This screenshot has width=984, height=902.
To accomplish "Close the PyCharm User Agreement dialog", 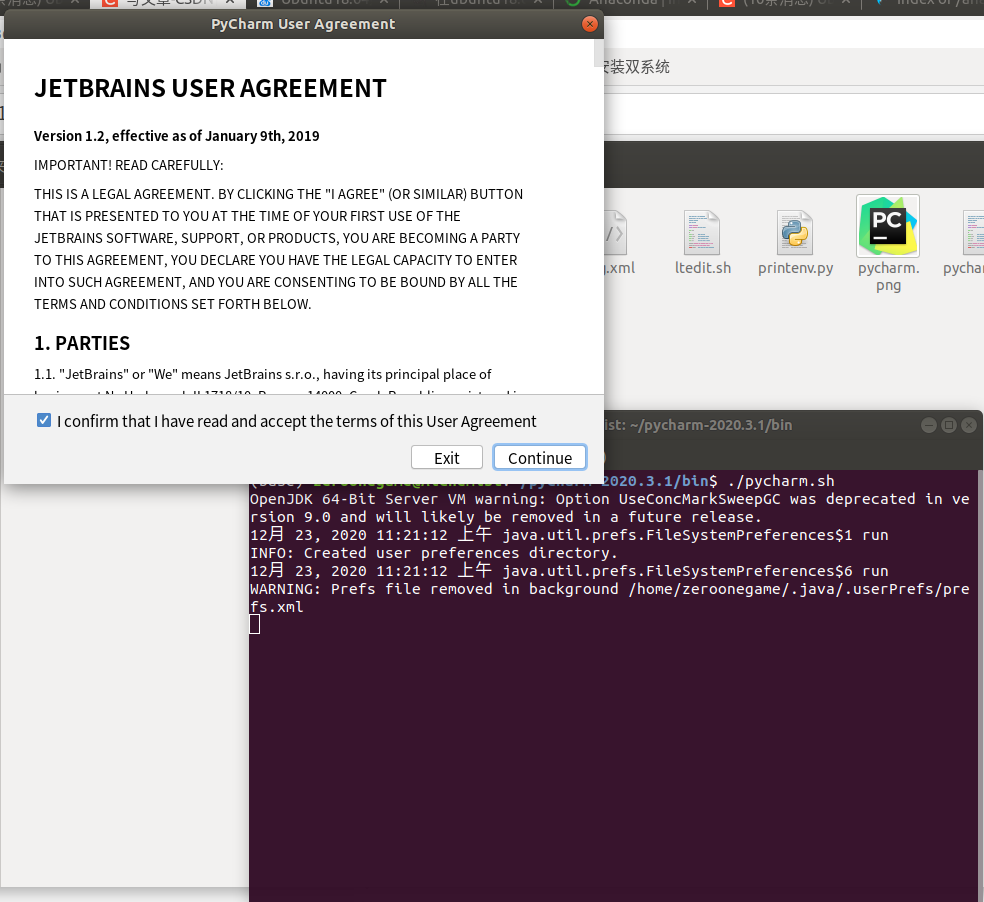I will pyautogui.click(x=589, y=24).
